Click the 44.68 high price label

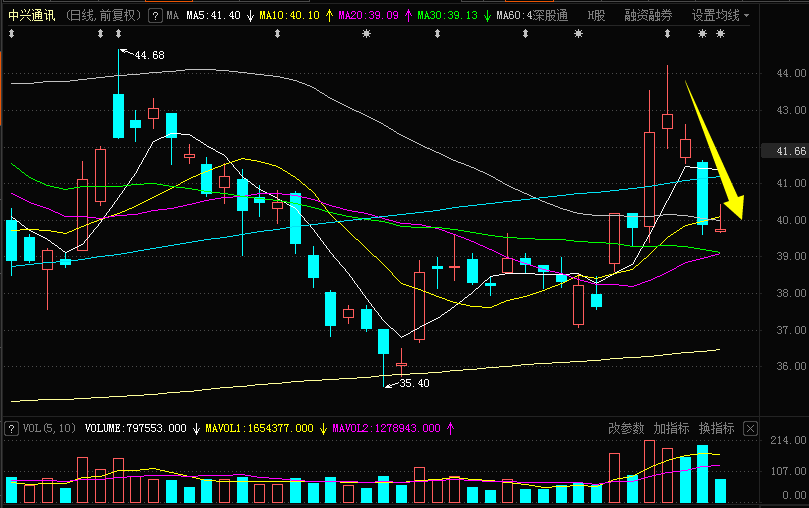coord(150,55)
